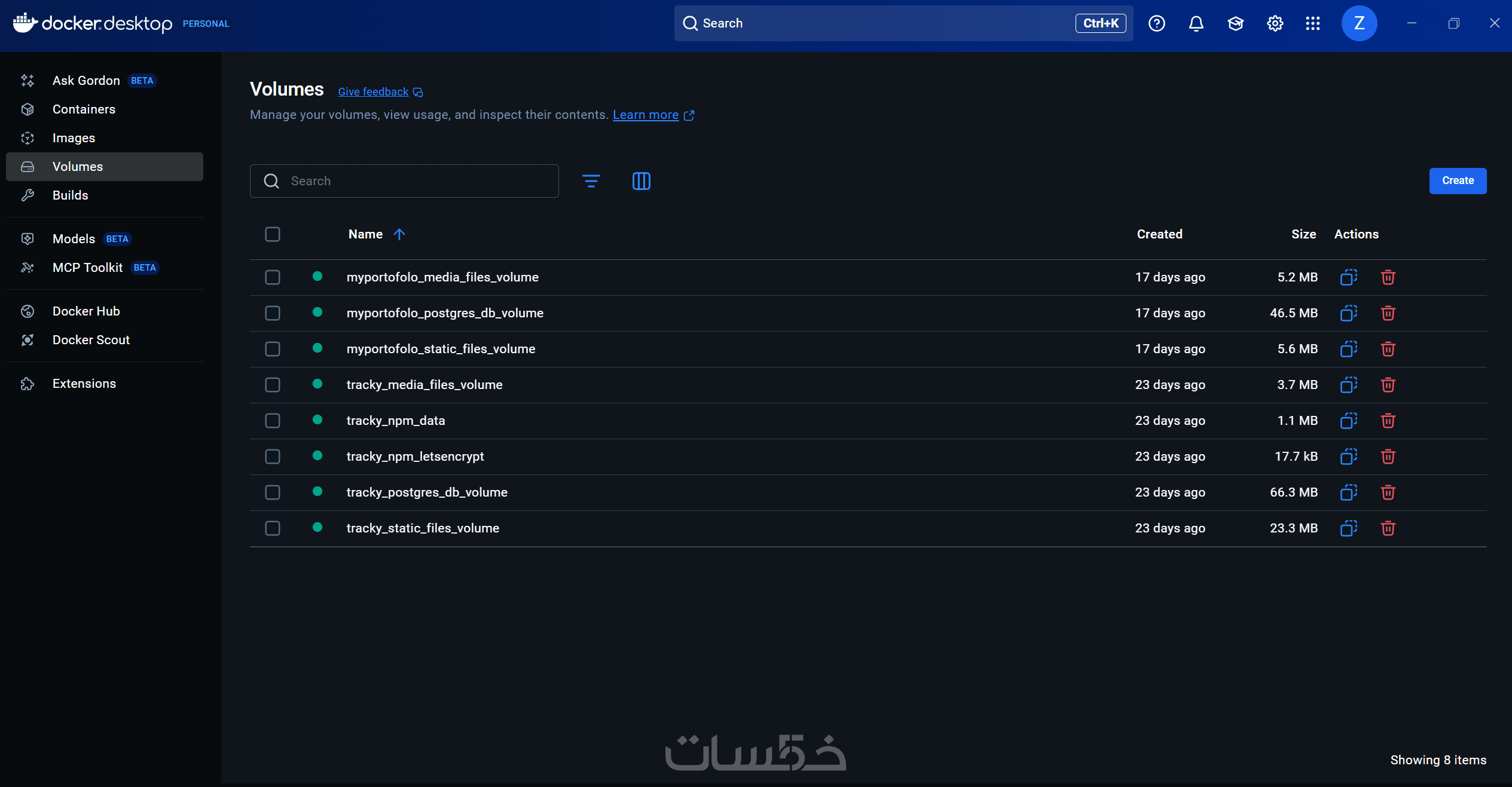Open the Learning center icon
Viewport: 1512px width, 787px height.
click(x=1235, y=23)
